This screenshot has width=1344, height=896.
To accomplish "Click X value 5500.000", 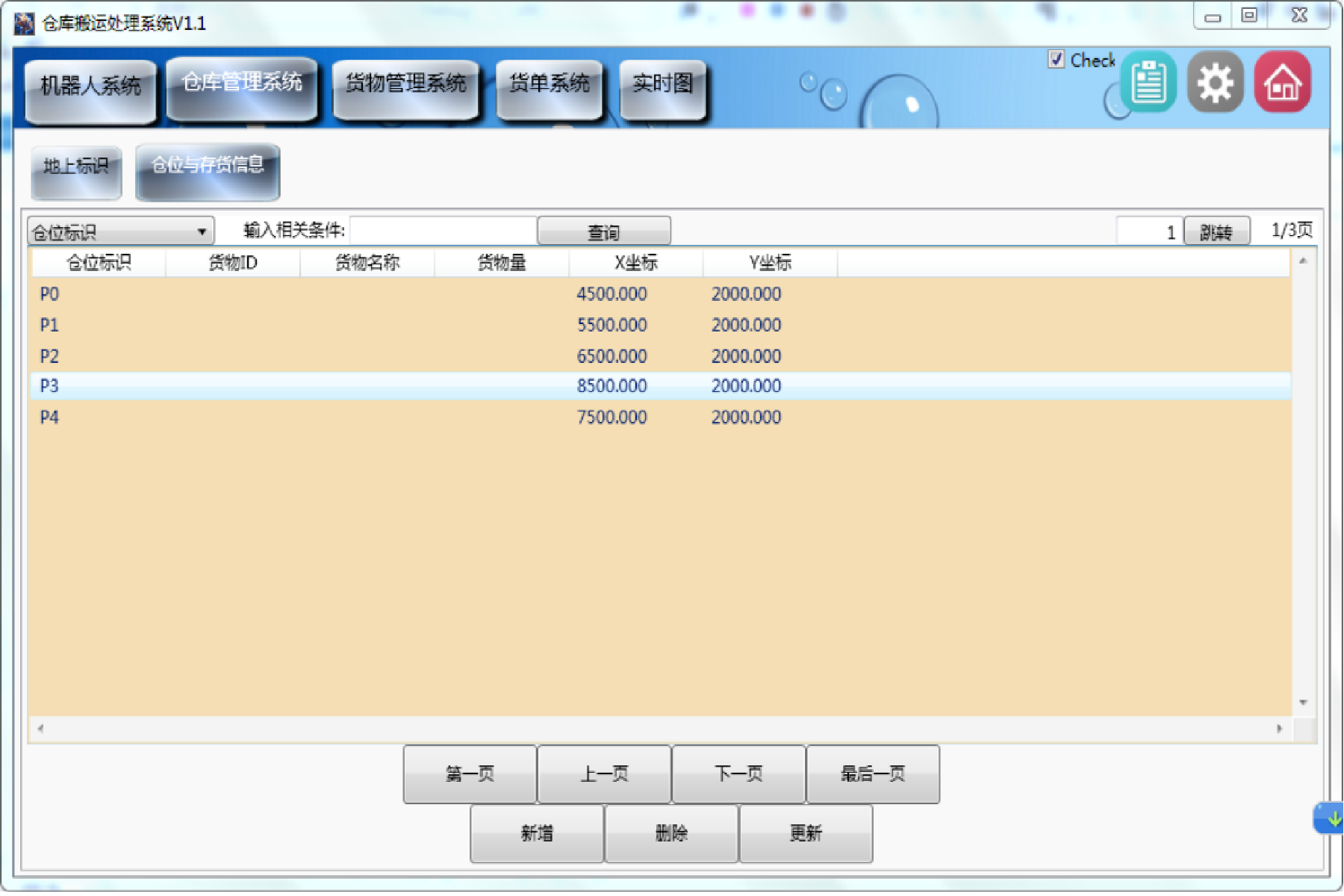I will 612,325.
